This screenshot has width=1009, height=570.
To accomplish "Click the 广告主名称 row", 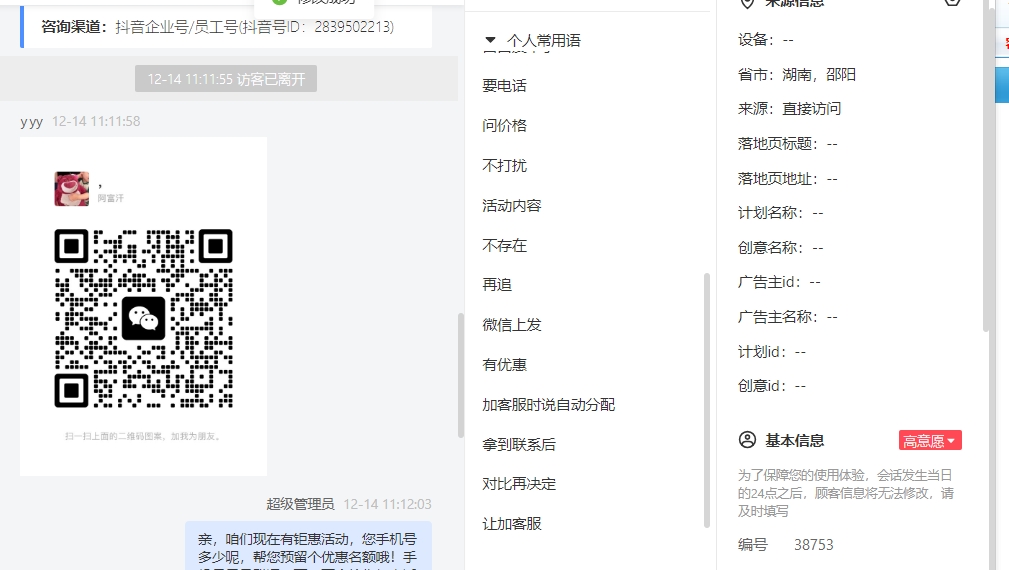I will tap(788, 317).
